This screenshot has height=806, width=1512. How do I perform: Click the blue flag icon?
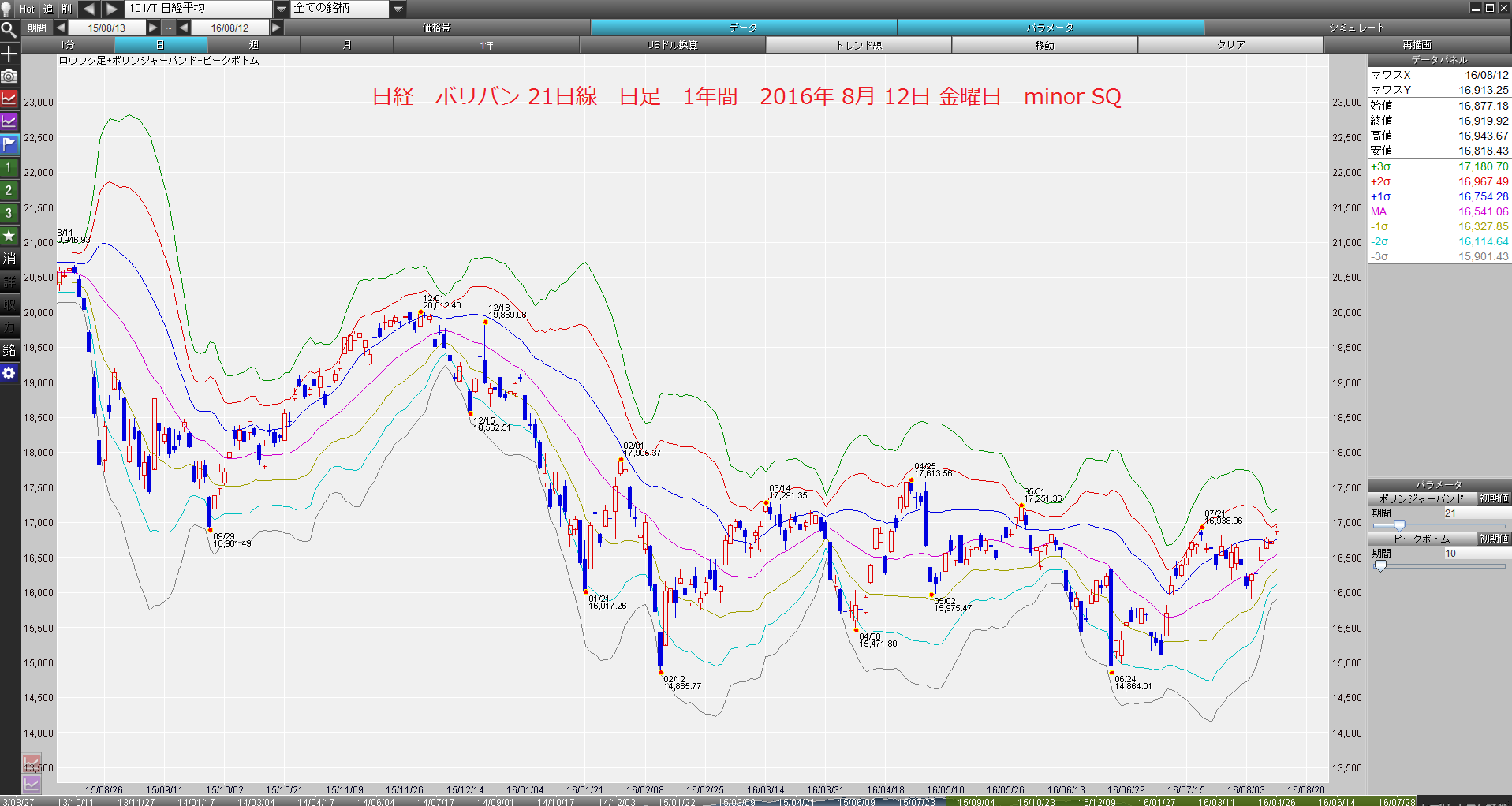click(9, 144)
